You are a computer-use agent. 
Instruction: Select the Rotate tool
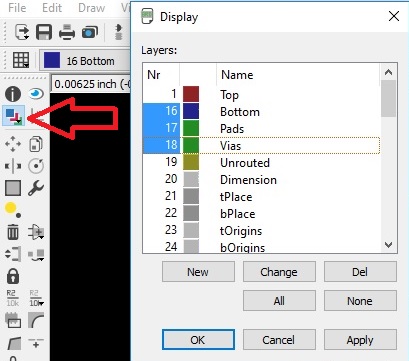36,166
